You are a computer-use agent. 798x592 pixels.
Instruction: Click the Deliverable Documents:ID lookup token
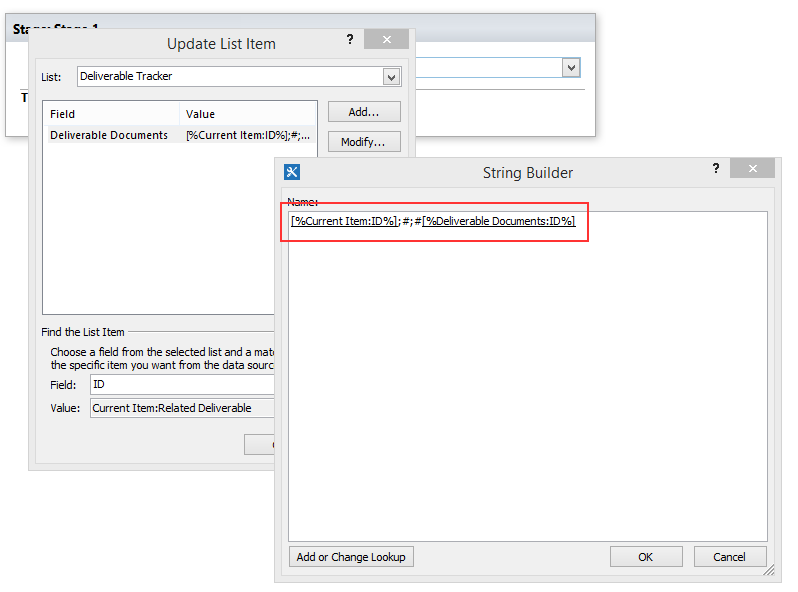tap(499, 221)
